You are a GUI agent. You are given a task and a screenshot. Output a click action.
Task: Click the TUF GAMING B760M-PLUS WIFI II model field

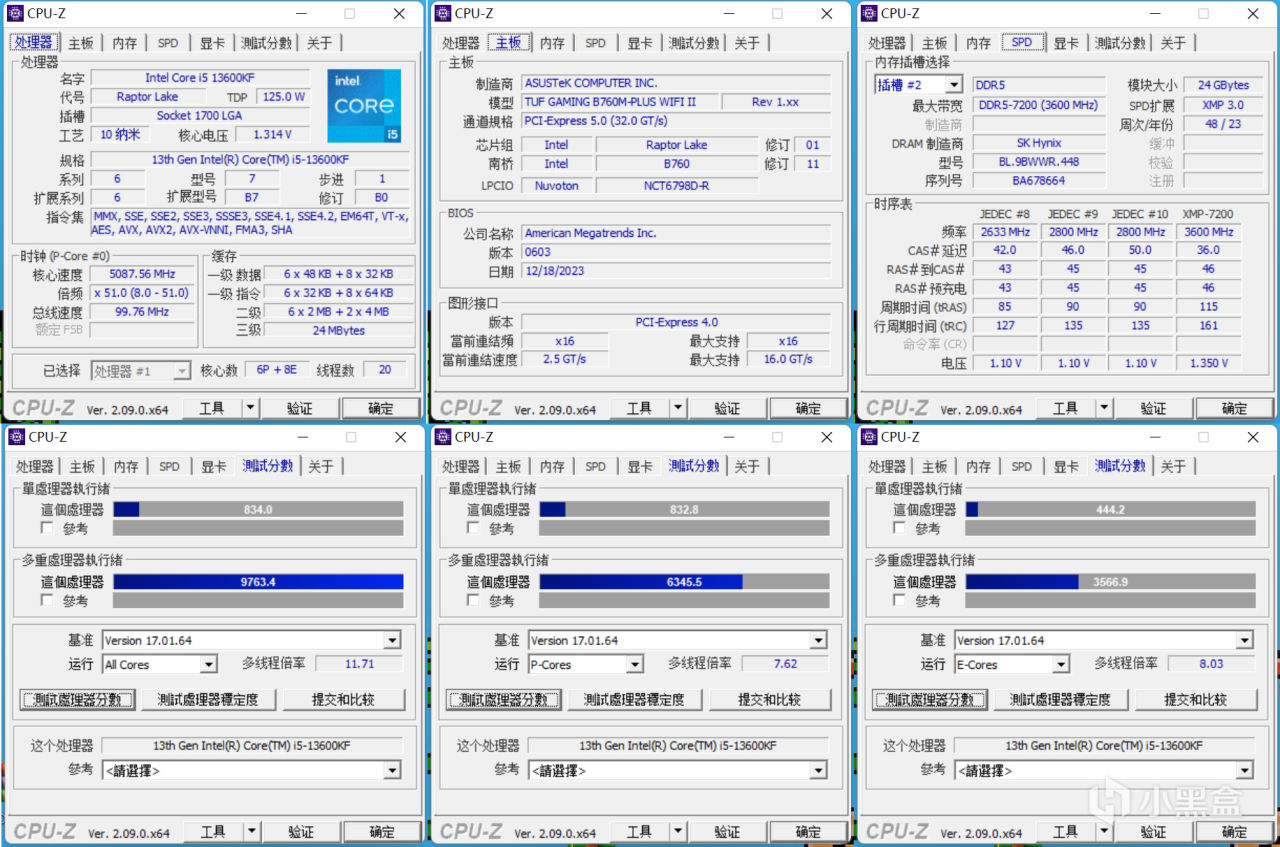621,102
